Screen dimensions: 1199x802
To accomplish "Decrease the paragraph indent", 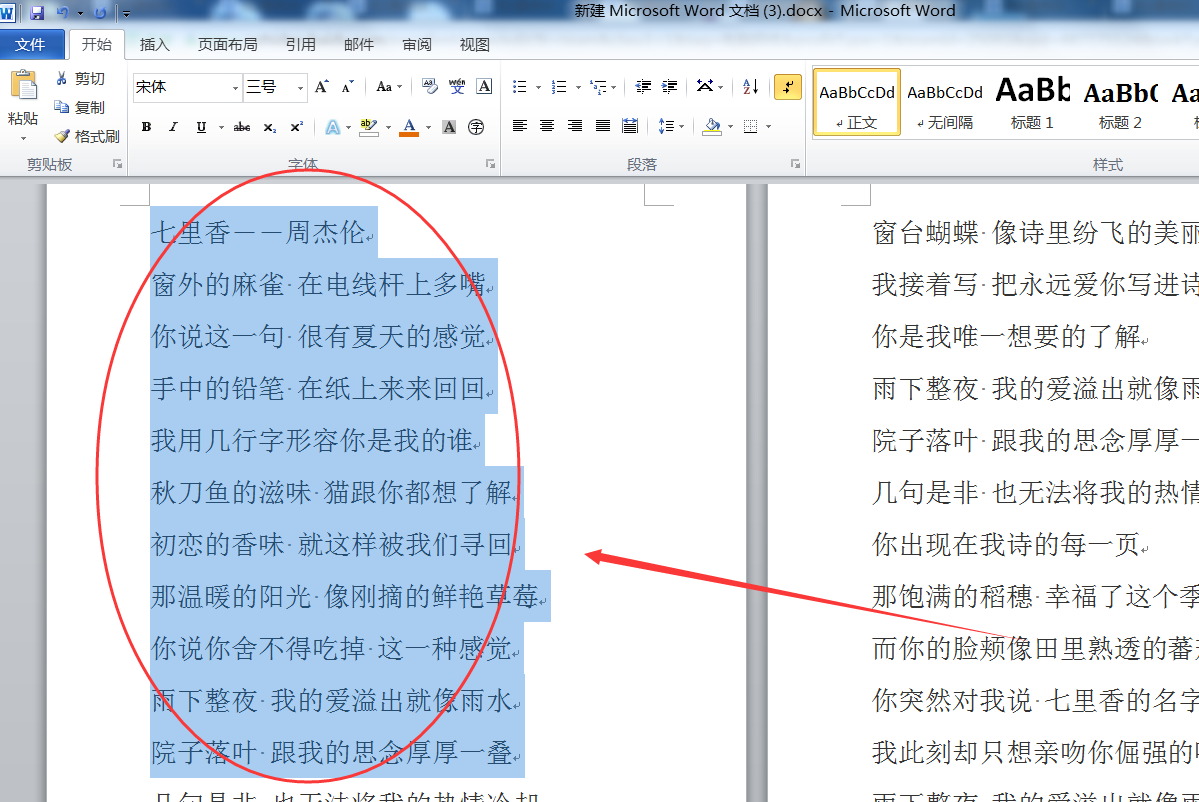I will [x=643, y=87].
